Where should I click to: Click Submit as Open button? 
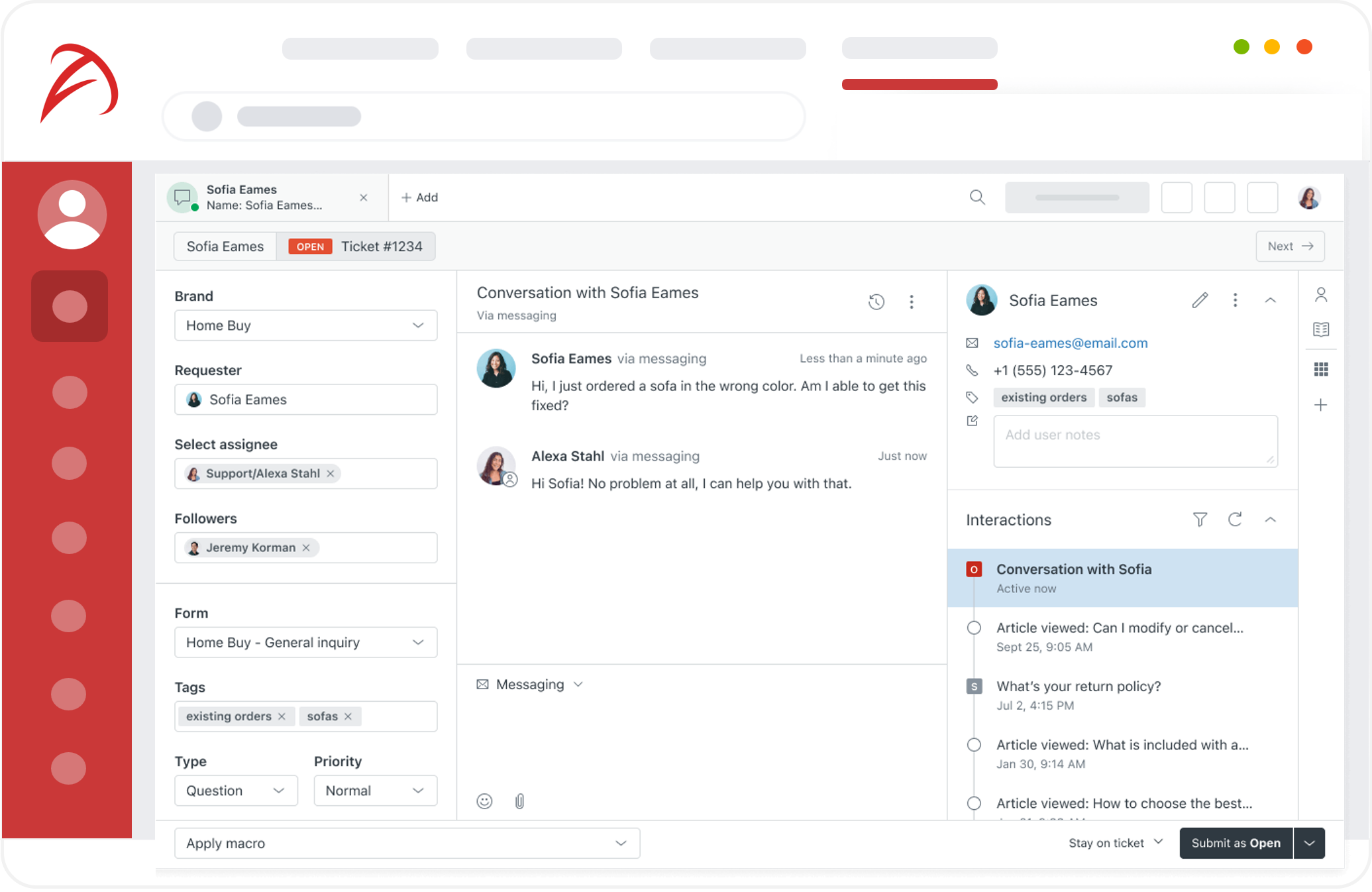[1236, 843]
